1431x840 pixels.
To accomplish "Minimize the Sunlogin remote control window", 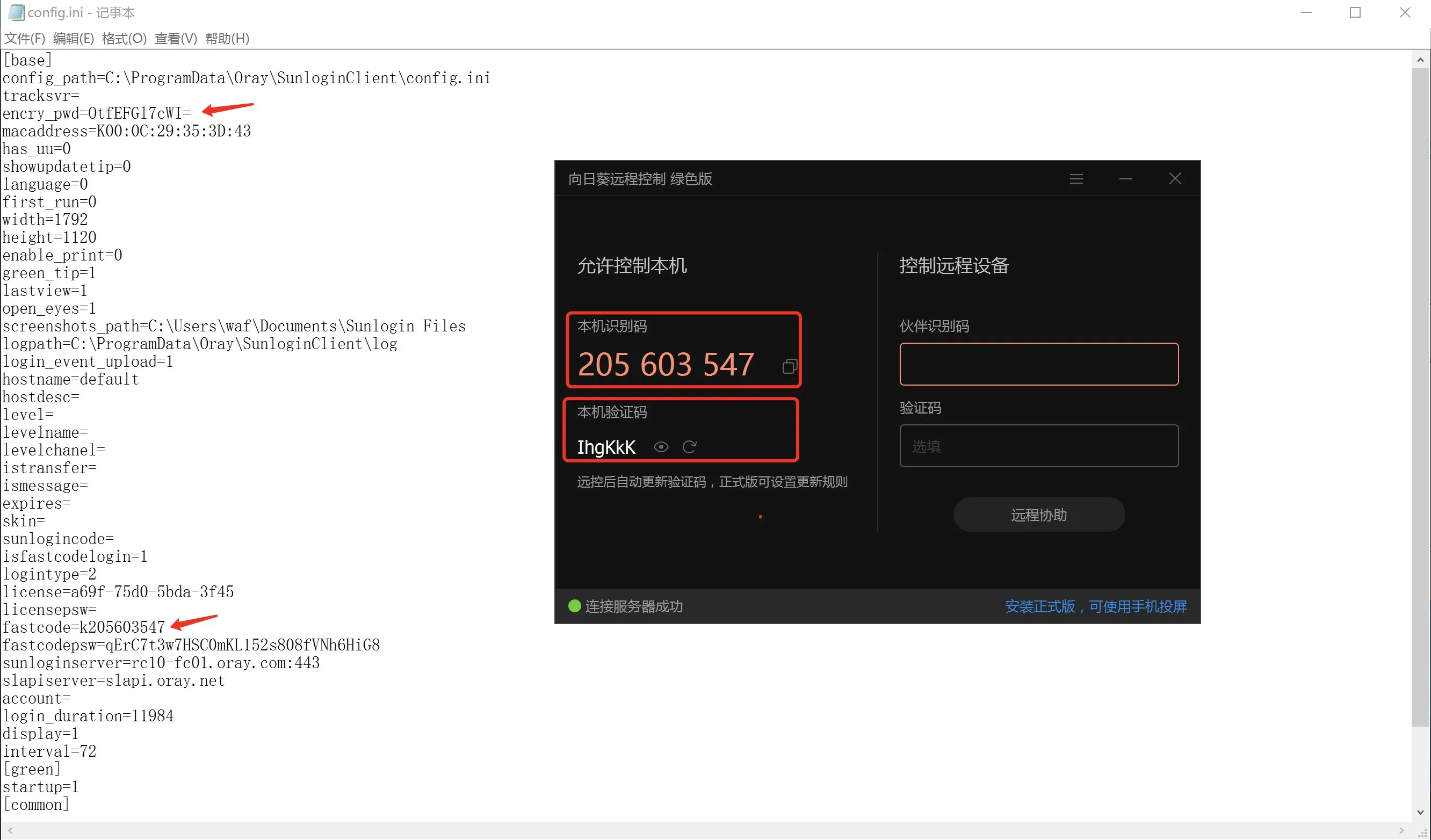I will pyautogui.click(x=1125, y=179).
